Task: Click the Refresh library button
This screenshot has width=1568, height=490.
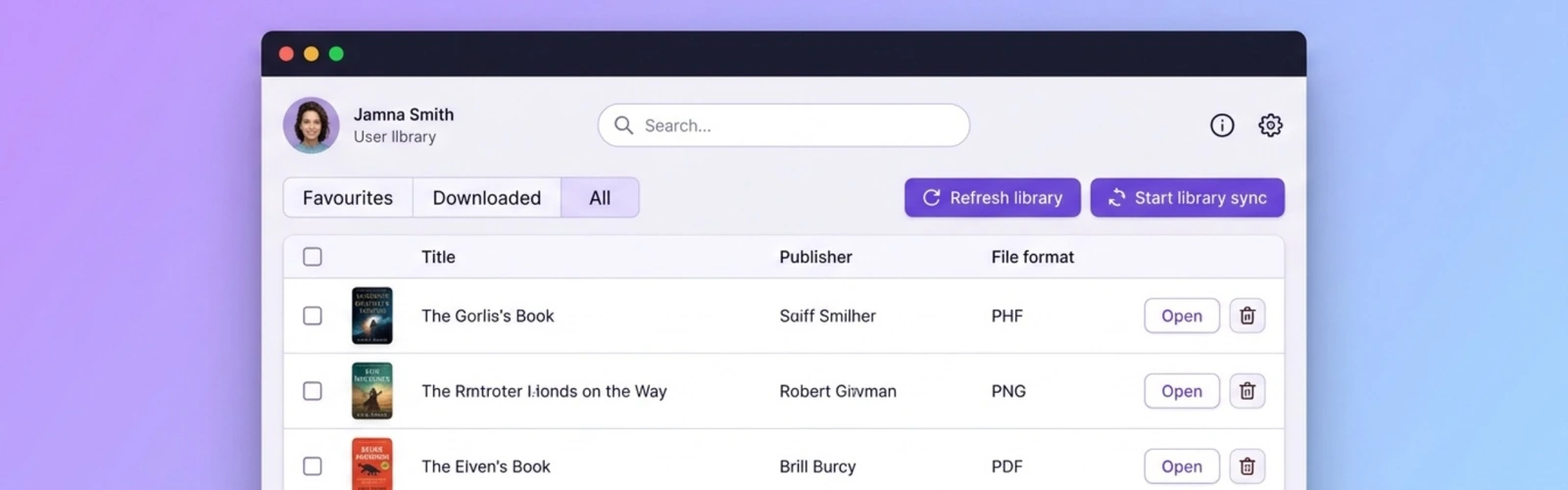Action: (x=992, y=198)
